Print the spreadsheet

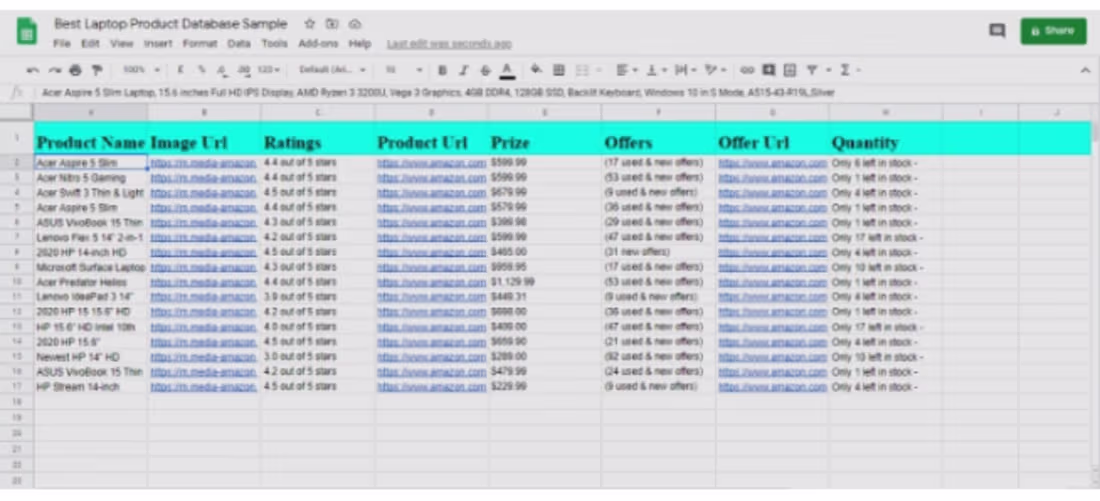pyautogui.click(x=75, y=70)
